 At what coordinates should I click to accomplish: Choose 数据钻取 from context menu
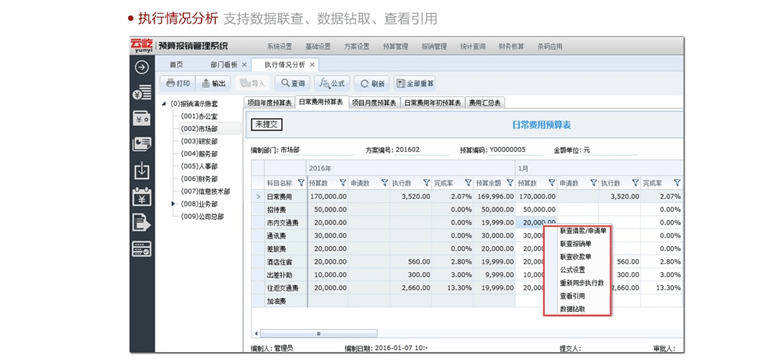point(573,309)
